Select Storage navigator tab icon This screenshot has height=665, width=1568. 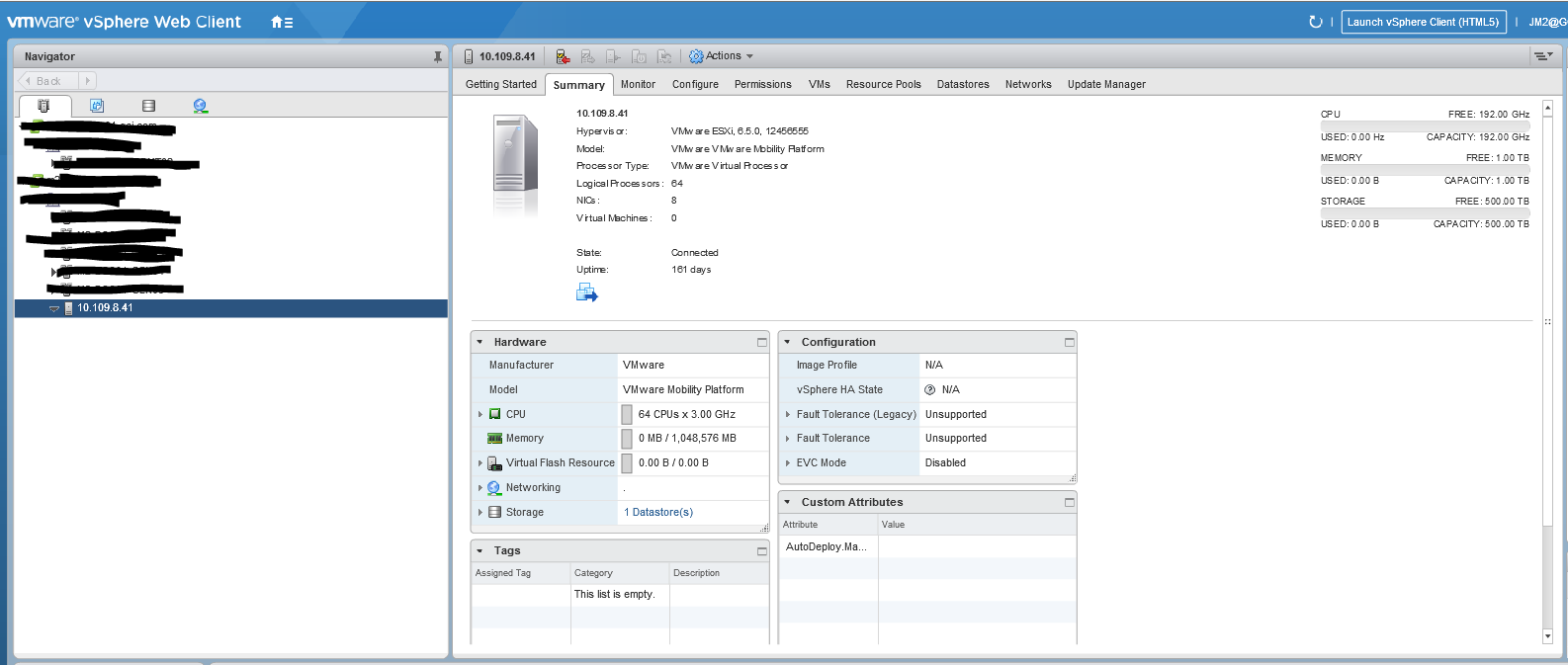(x=148, y=106)
